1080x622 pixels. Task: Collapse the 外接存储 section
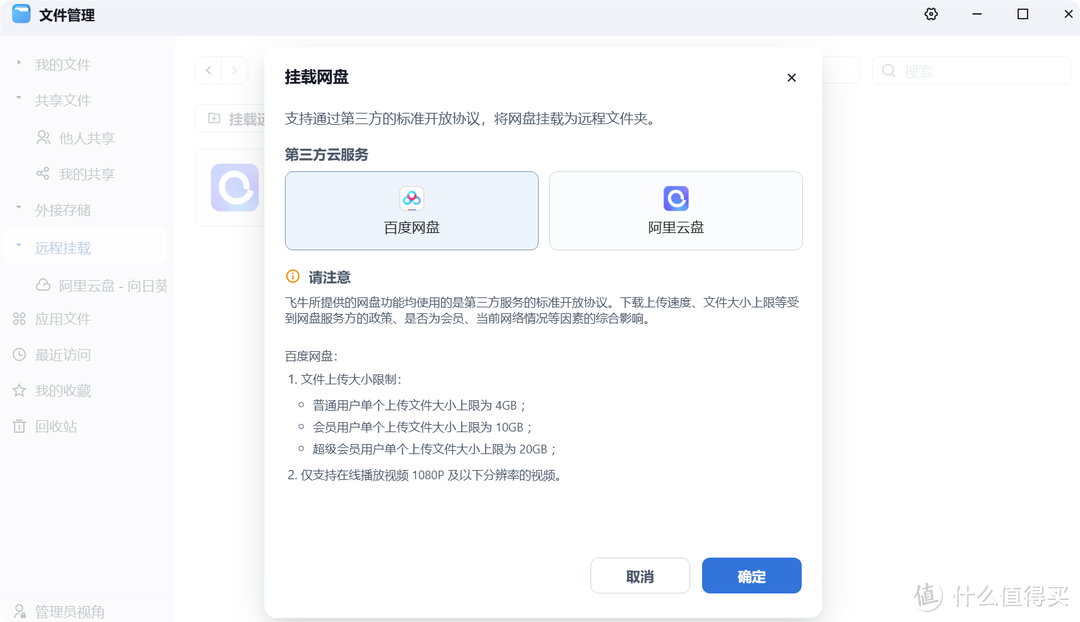coord(19,210)
